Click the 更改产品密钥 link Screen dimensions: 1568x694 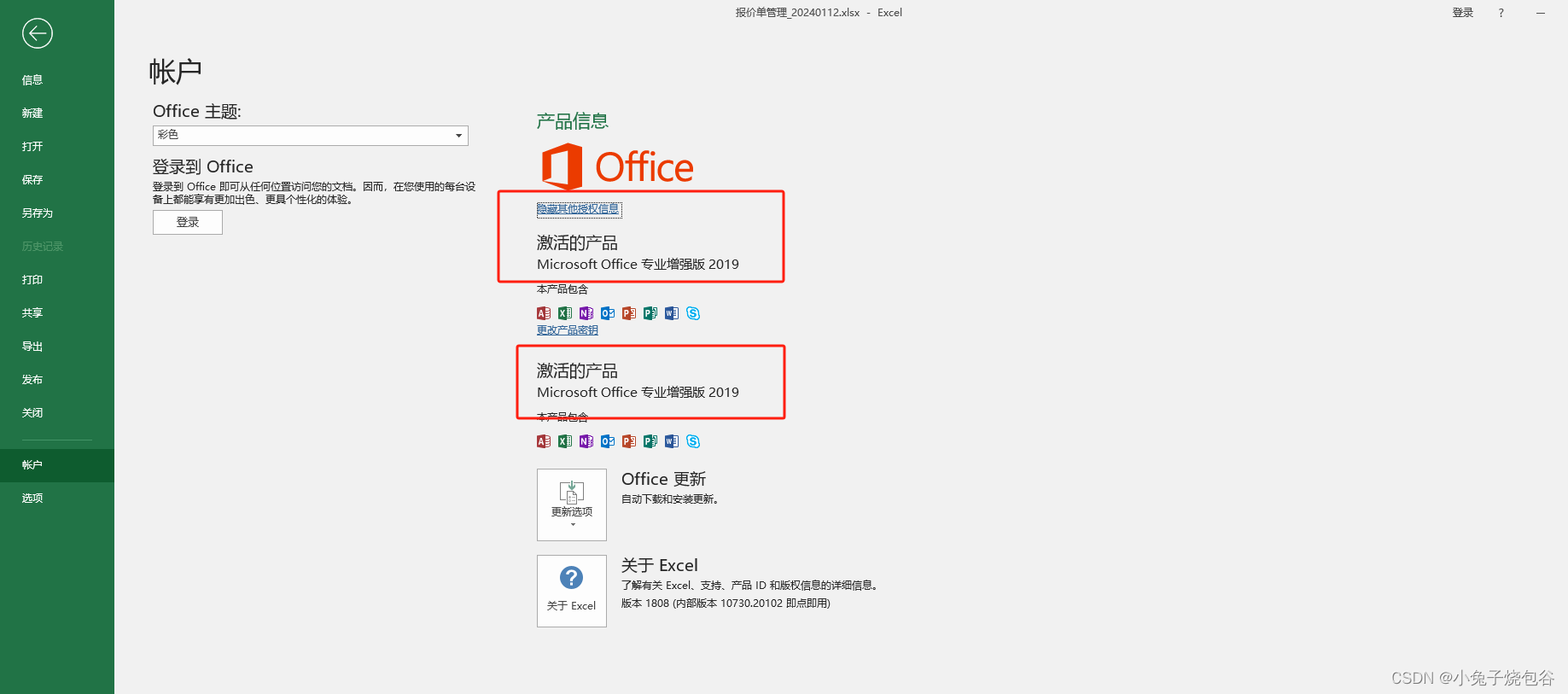[x=568, y=330]
